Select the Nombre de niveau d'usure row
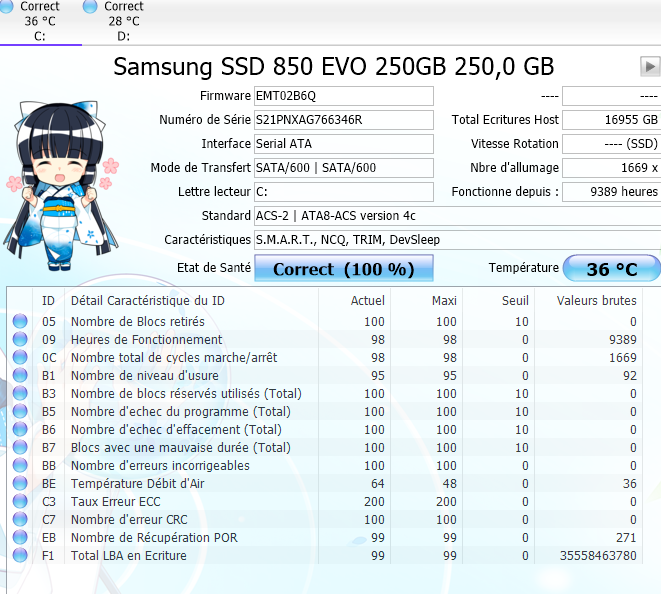 325,375
